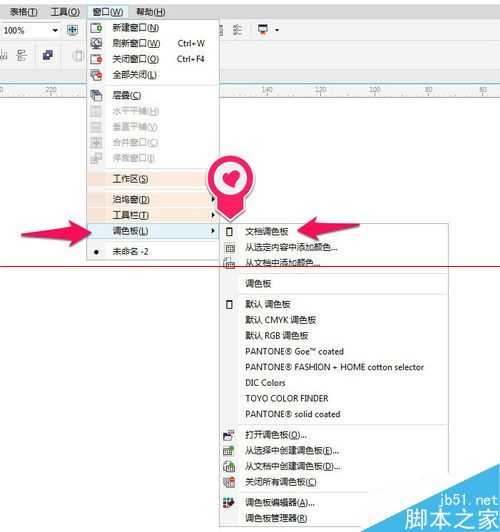Select 层叠(C) to cascade windows
This screenshot has height=532, width=500.
pos(153,95)
